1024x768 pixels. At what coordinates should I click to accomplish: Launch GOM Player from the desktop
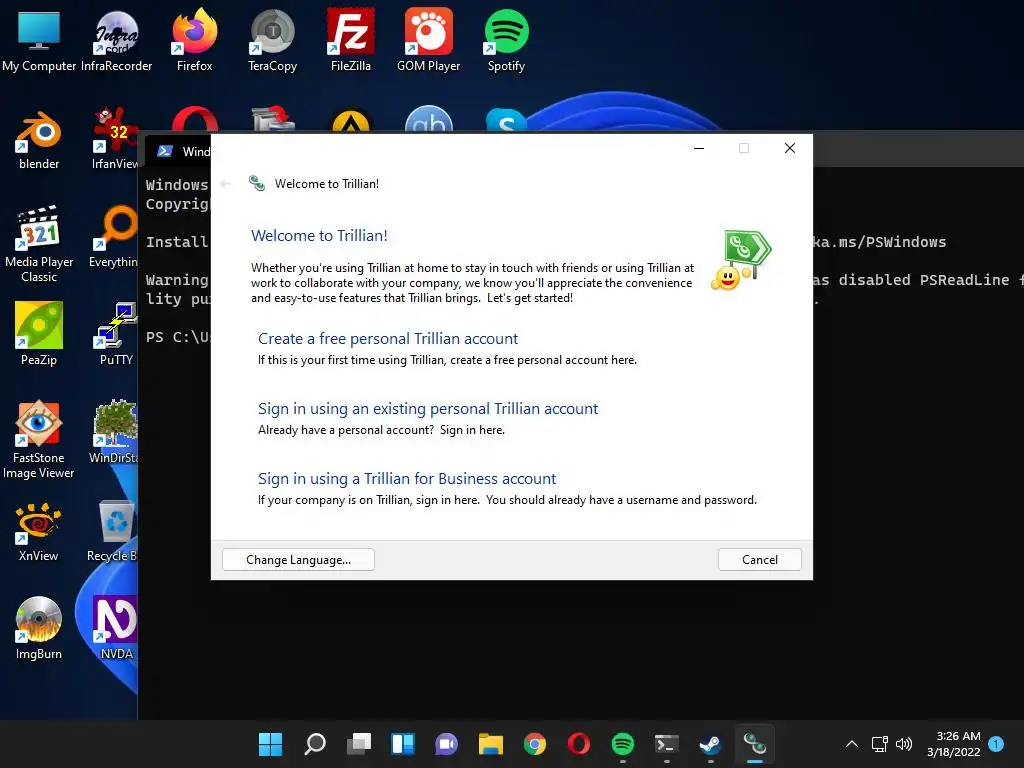click(428, 40)
